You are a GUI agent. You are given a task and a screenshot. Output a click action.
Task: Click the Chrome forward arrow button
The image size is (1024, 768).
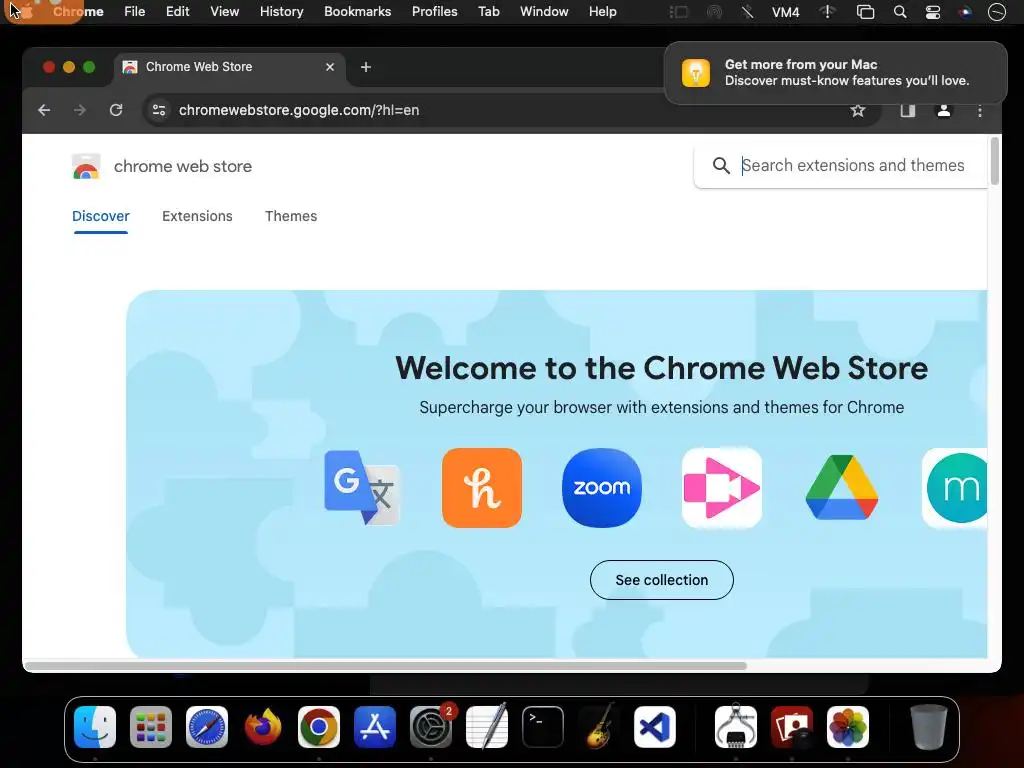tap(80, 110)
